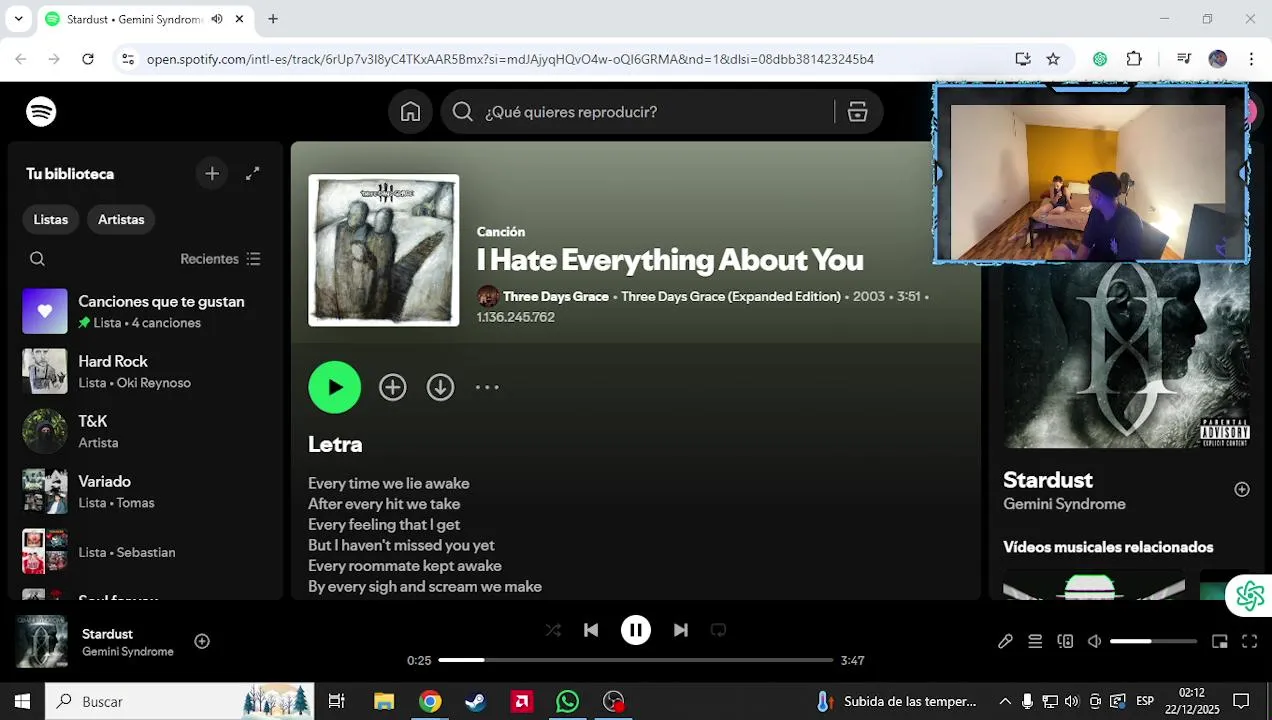Bookmark this page with star icon
Image resolution: width=1272 pixels, height=720 pixels.
pyautogui.click(x=1053, y=59)
